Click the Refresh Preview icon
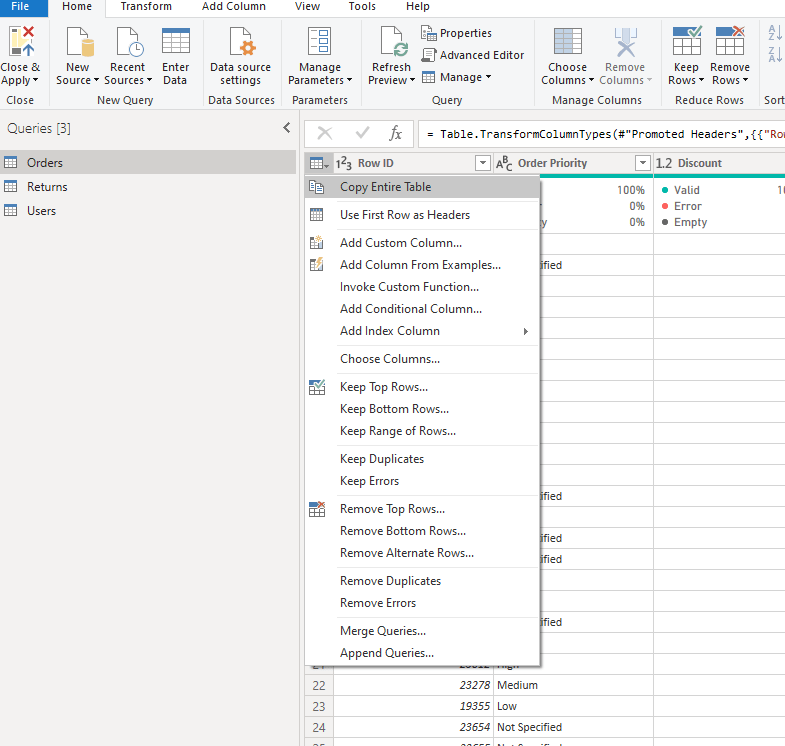 [394, 41]
